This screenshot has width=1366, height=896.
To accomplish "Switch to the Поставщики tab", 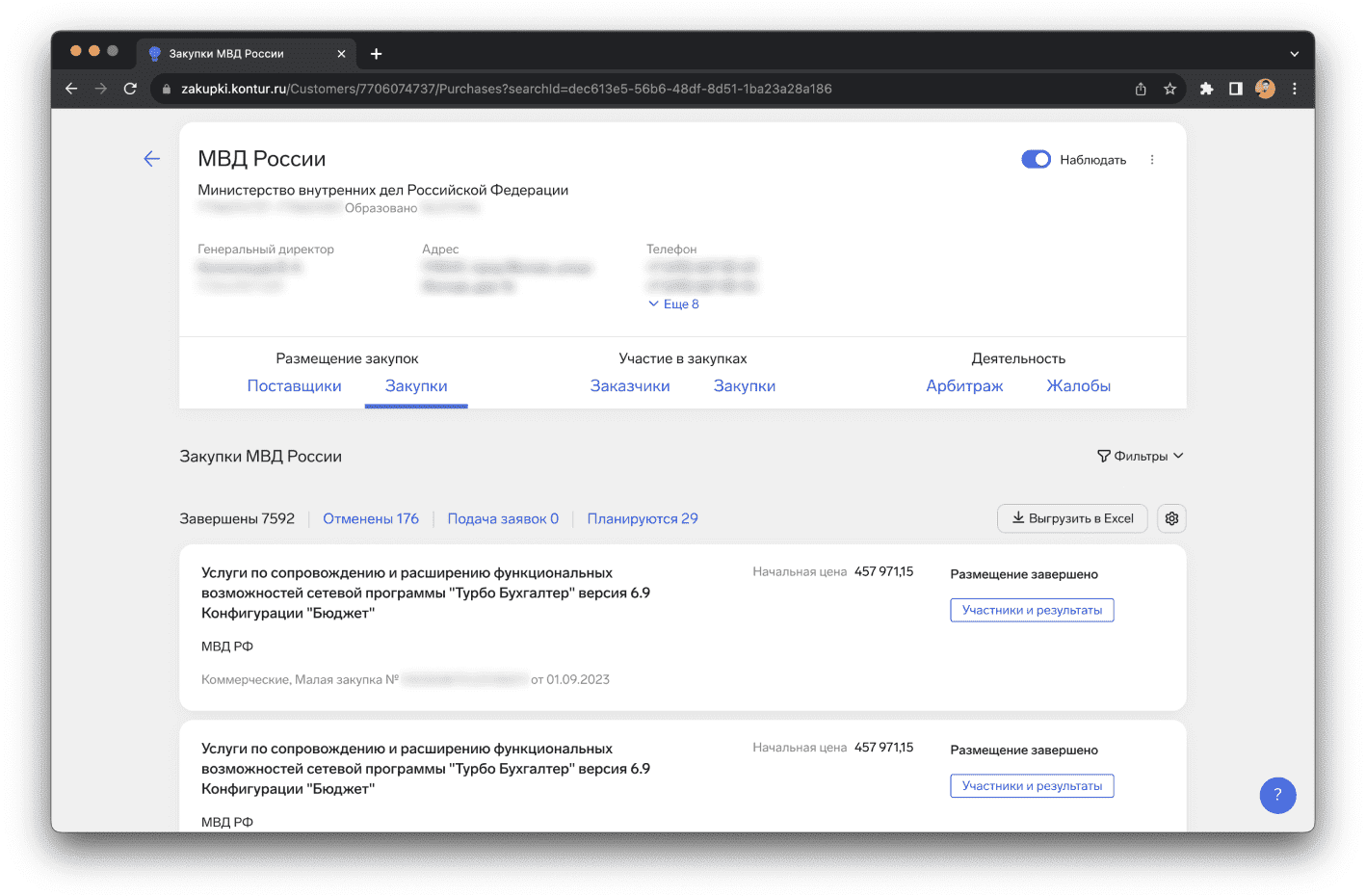I will 294,386.
